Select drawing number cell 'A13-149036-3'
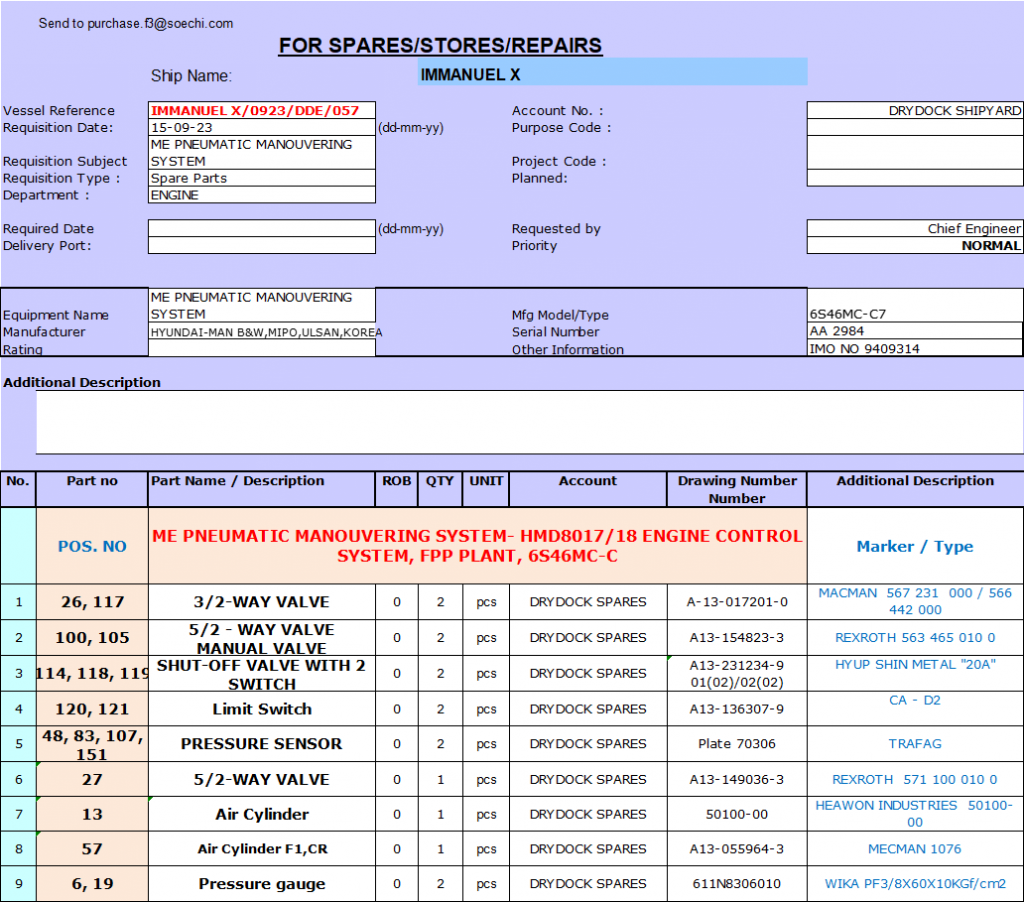The image size is (1024, 902). pos(737,779)
